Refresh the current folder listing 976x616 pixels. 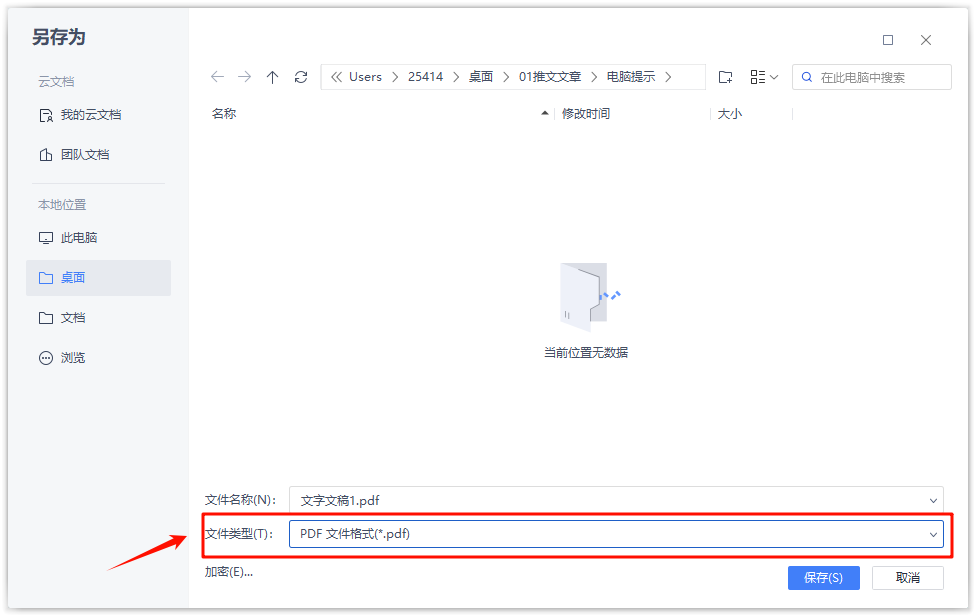tap(301, 77)
